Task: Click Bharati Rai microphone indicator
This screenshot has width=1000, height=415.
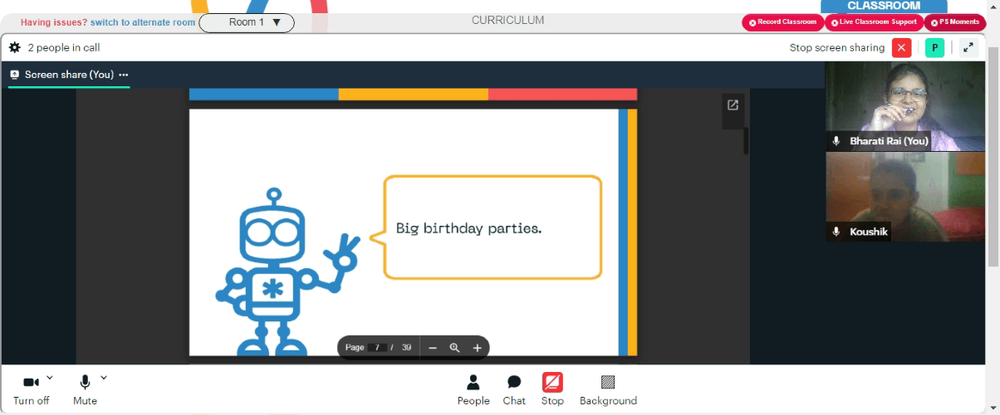Action: (837, 141)
